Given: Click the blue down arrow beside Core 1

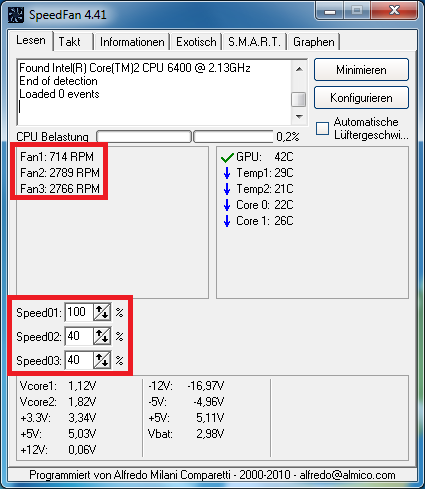Looking at the screenshot, I should 227,221.
